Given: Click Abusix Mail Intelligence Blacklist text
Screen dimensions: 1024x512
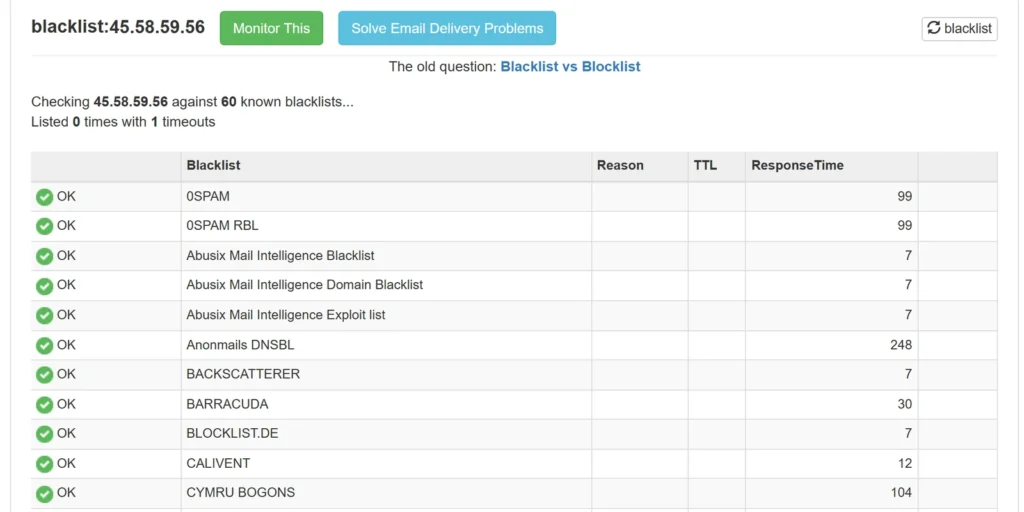Looking at the screenshot, I should click(x=280, y=255).
